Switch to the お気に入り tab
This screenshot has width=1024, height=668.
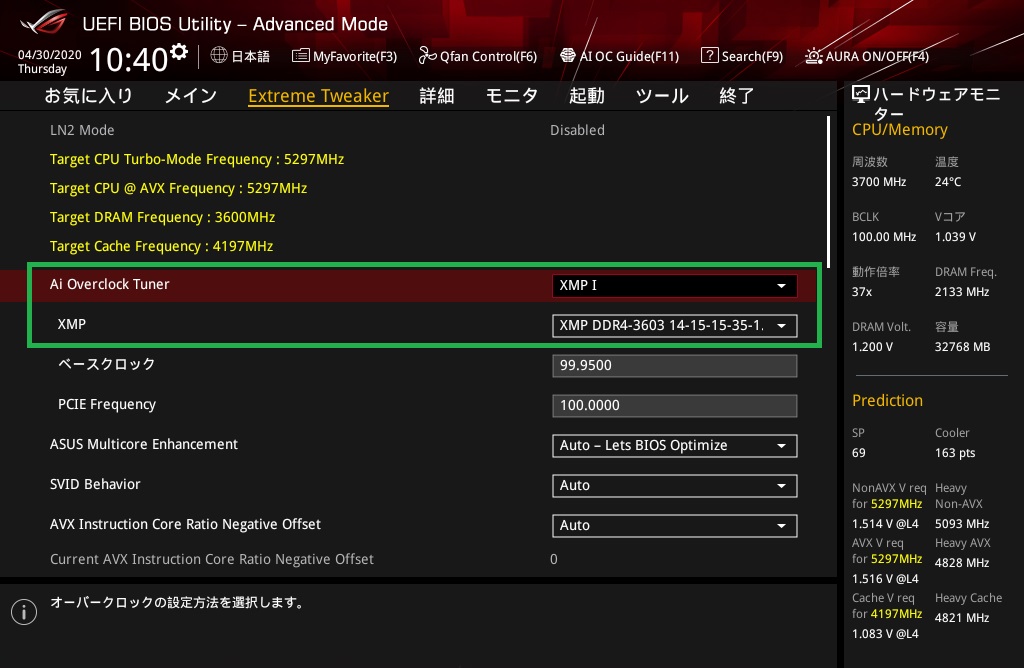(88, 96)
